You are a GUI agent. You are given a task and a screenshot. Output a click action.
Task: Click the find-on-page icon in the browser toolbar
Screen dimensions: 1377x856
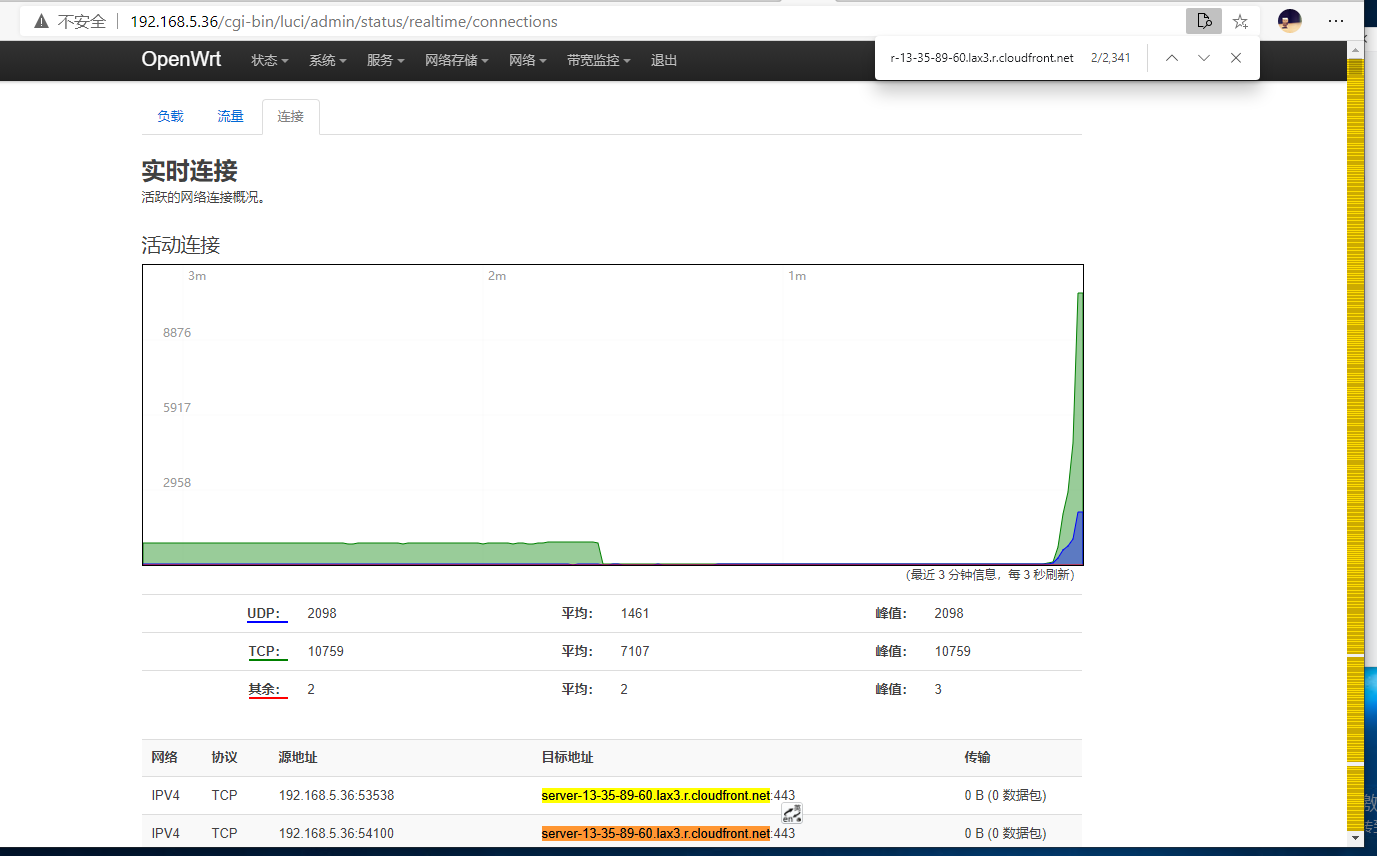[1203, 20]
